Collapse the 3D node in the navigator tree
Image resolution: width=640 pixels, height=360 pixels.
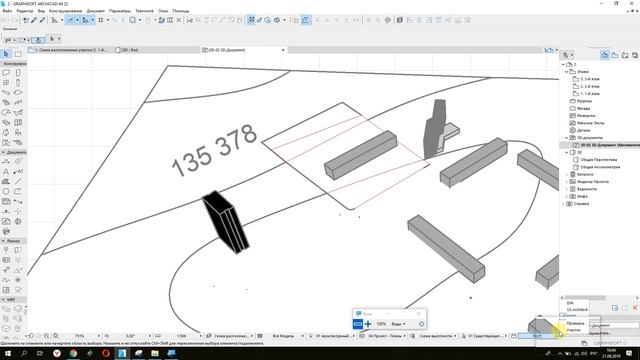tap(567, 152)
